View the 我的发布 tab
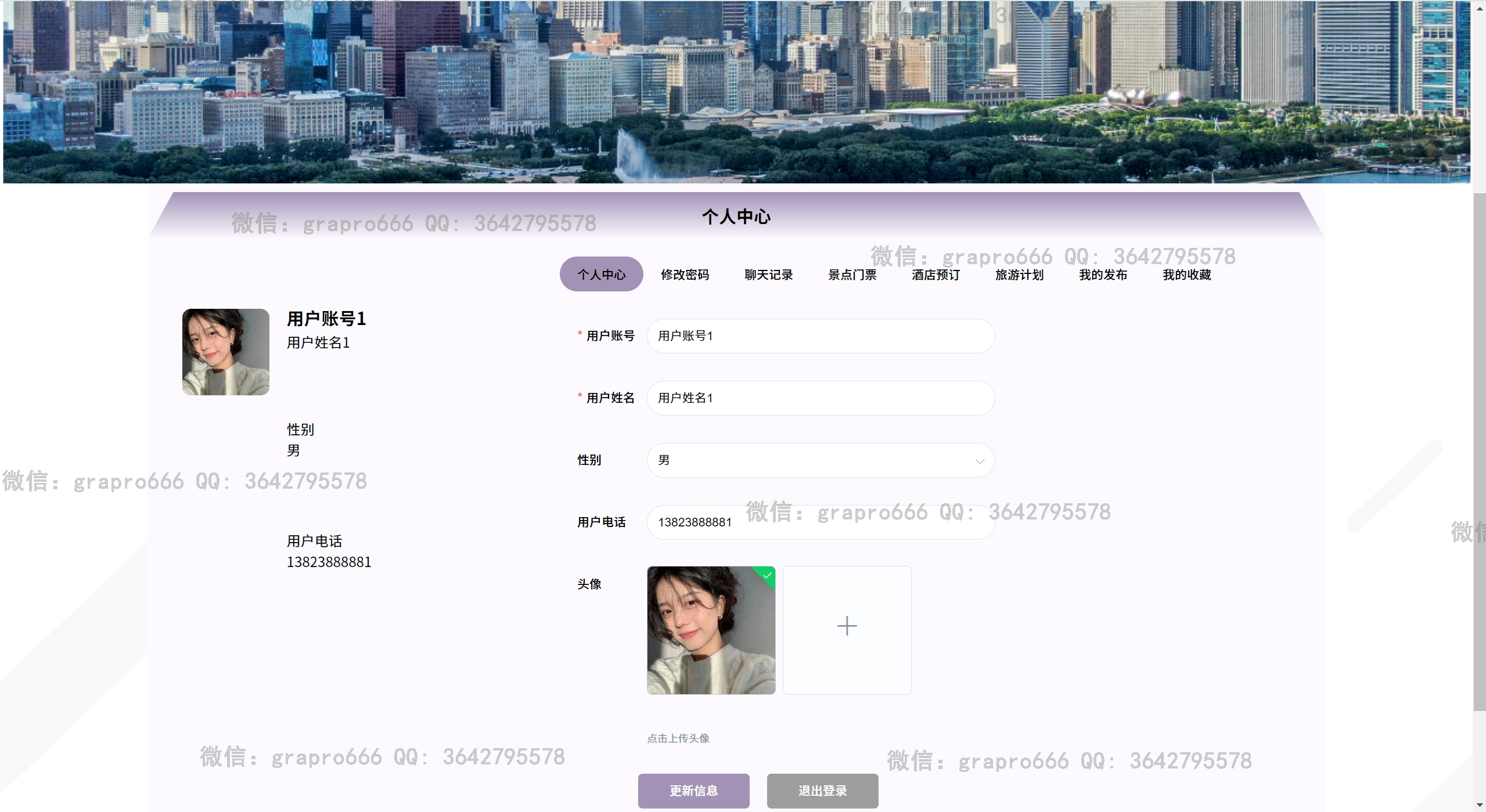 pos(1103,275)
